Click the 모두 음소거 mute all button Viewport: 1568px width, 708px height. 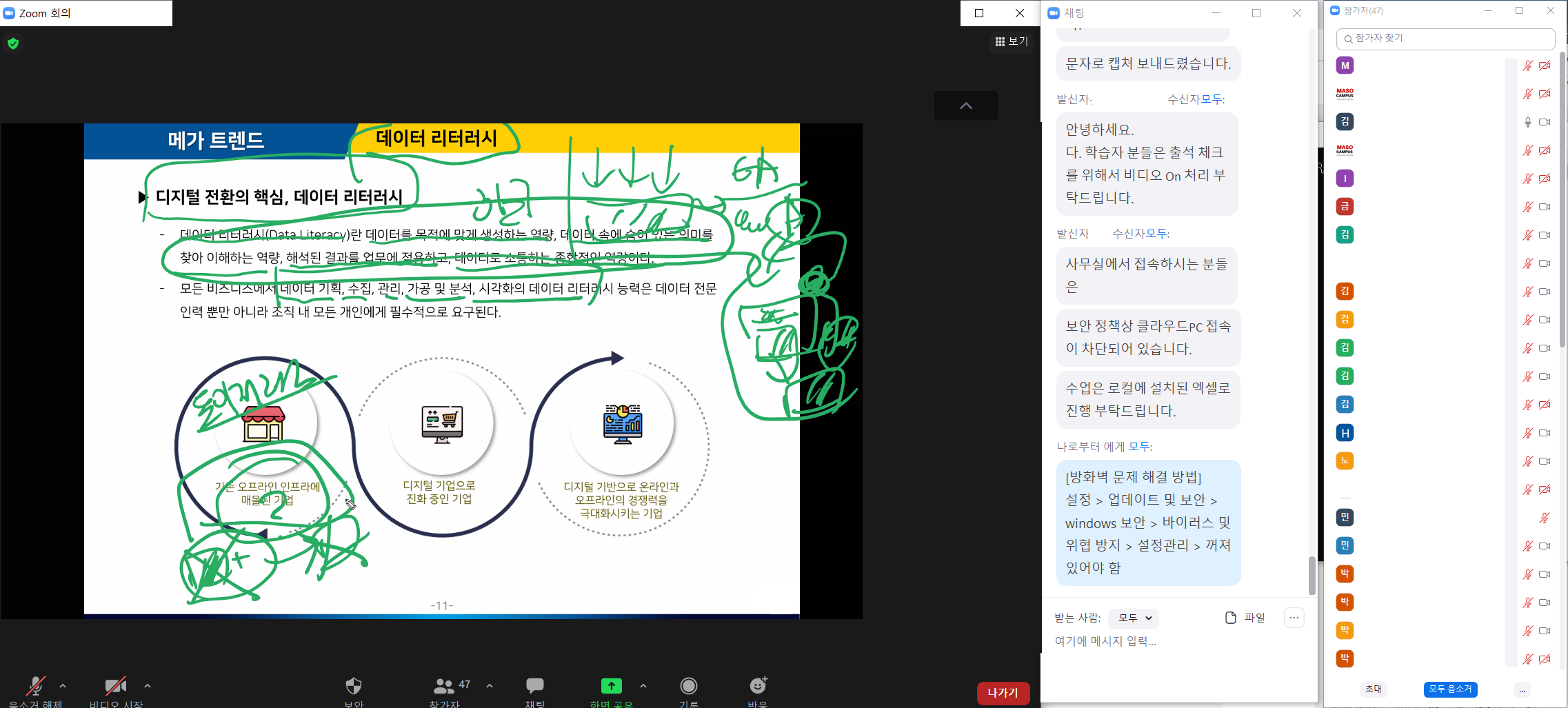click(1450, 689)
